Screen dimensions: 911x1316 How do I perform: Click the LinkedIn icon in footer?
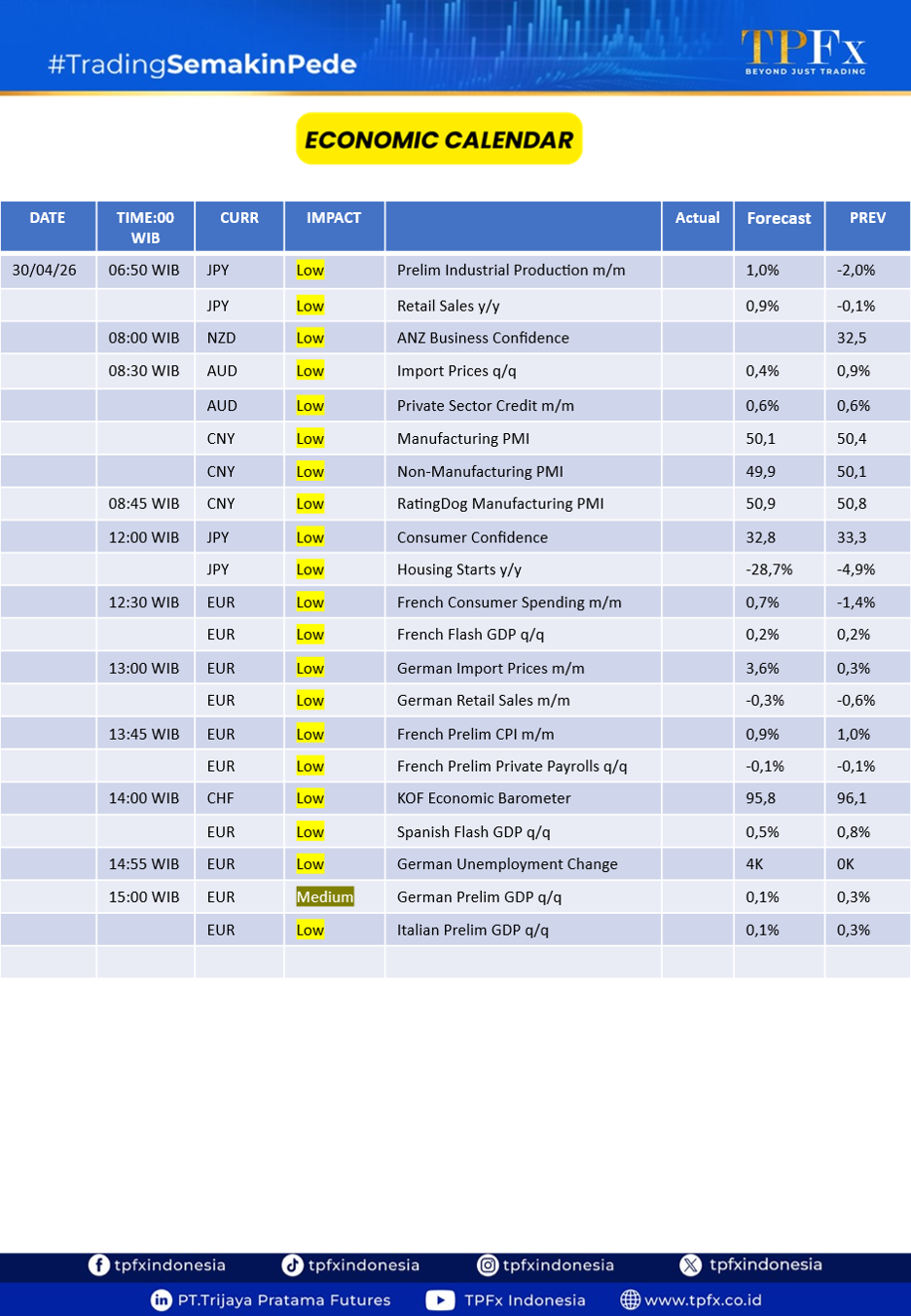click(x=162, y=1299)
